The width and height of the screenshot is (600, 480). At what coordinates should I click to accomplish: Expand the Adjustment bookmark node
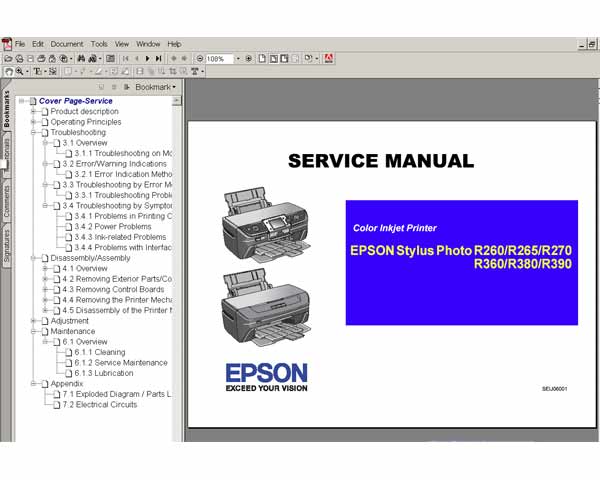point(34,321)
